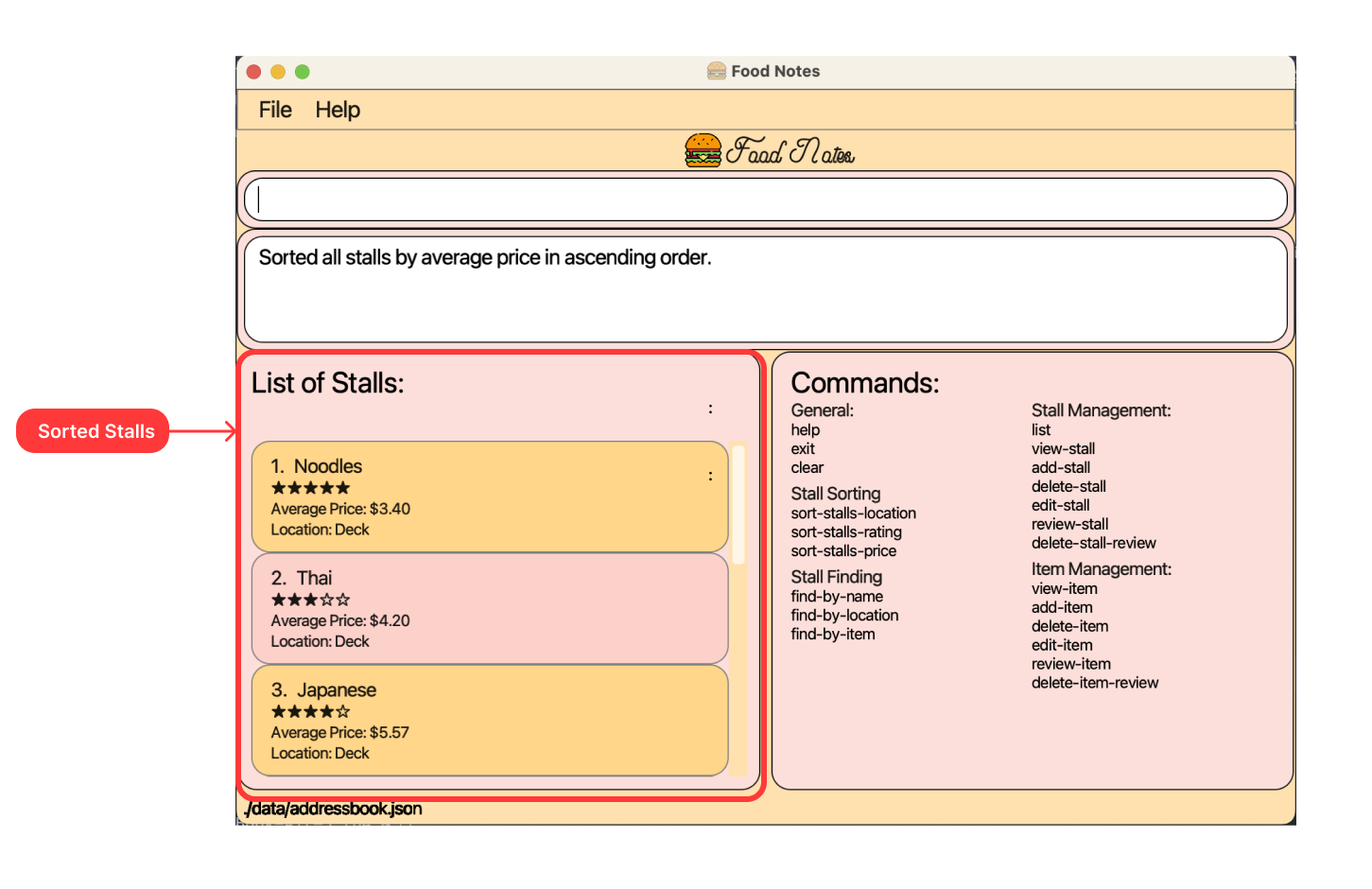Screen dimensions: 1372x889
Task: Click the 'list' command text
Action: 1041,429
